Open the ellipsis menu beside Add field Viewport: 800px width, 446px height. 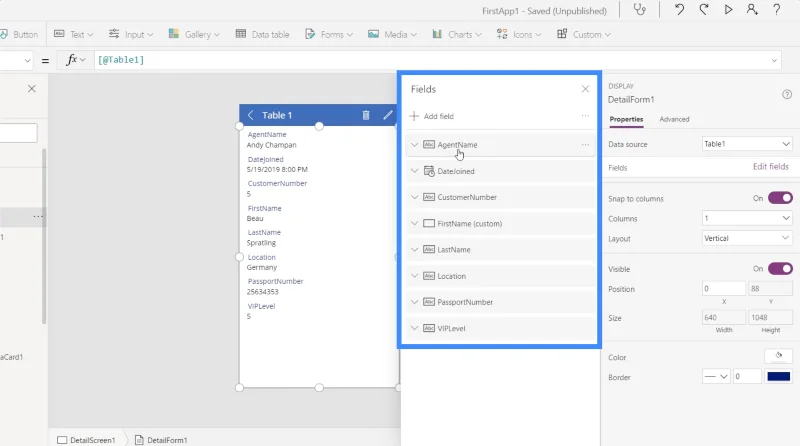pos(585,116)
